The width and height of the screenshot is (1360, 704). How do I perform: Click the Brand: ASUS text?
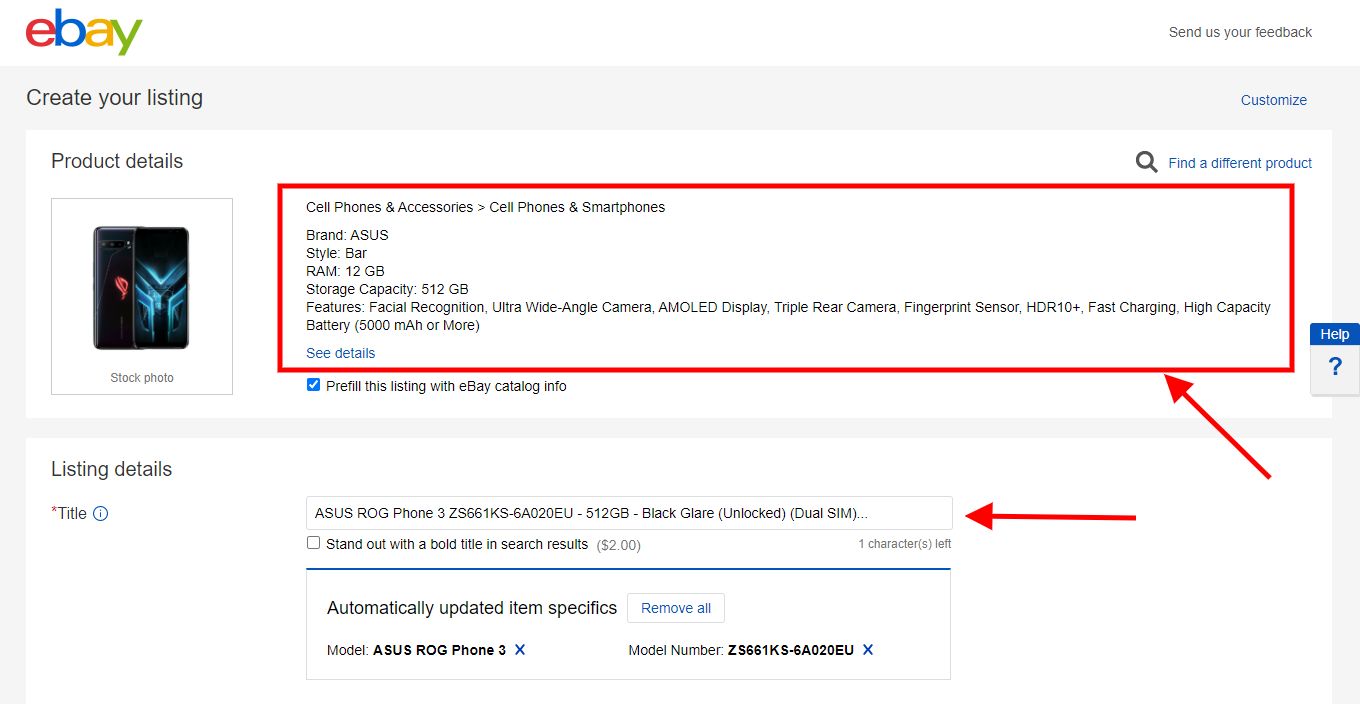point(347,235)
